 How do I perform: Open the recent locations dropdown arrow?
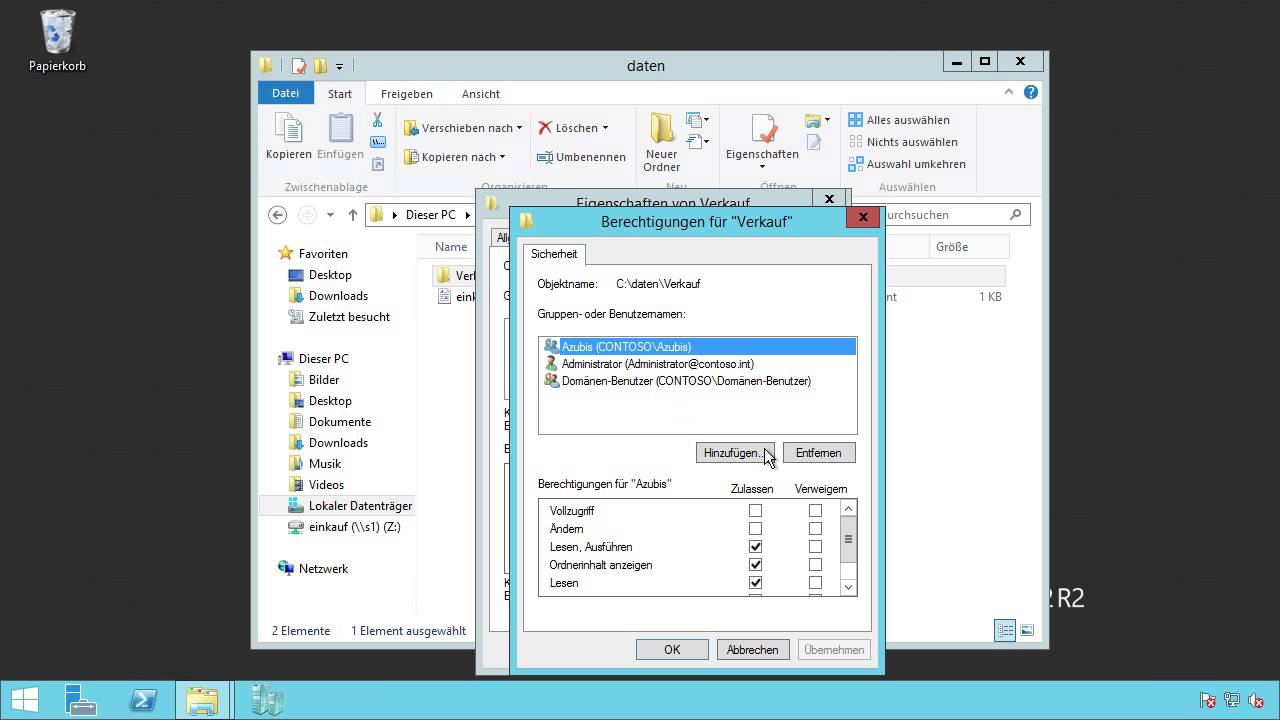pos(330,215)
